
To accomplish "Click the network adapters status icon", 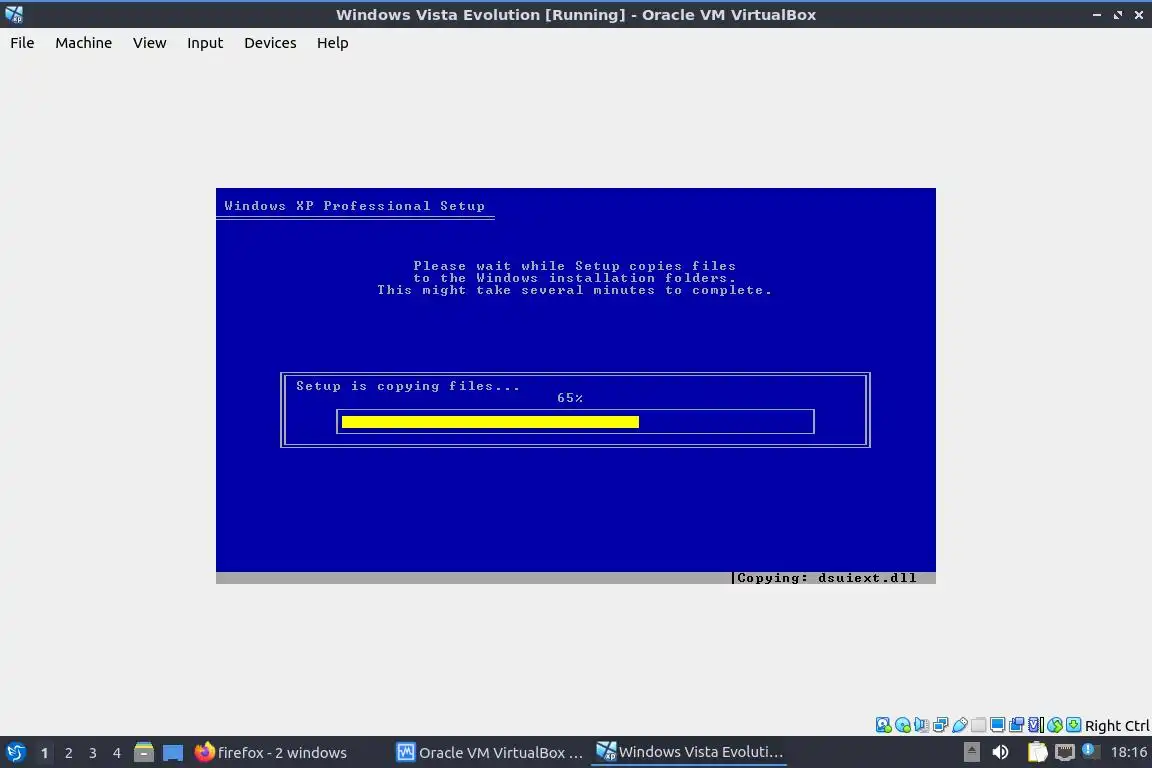I will [940, 725].
